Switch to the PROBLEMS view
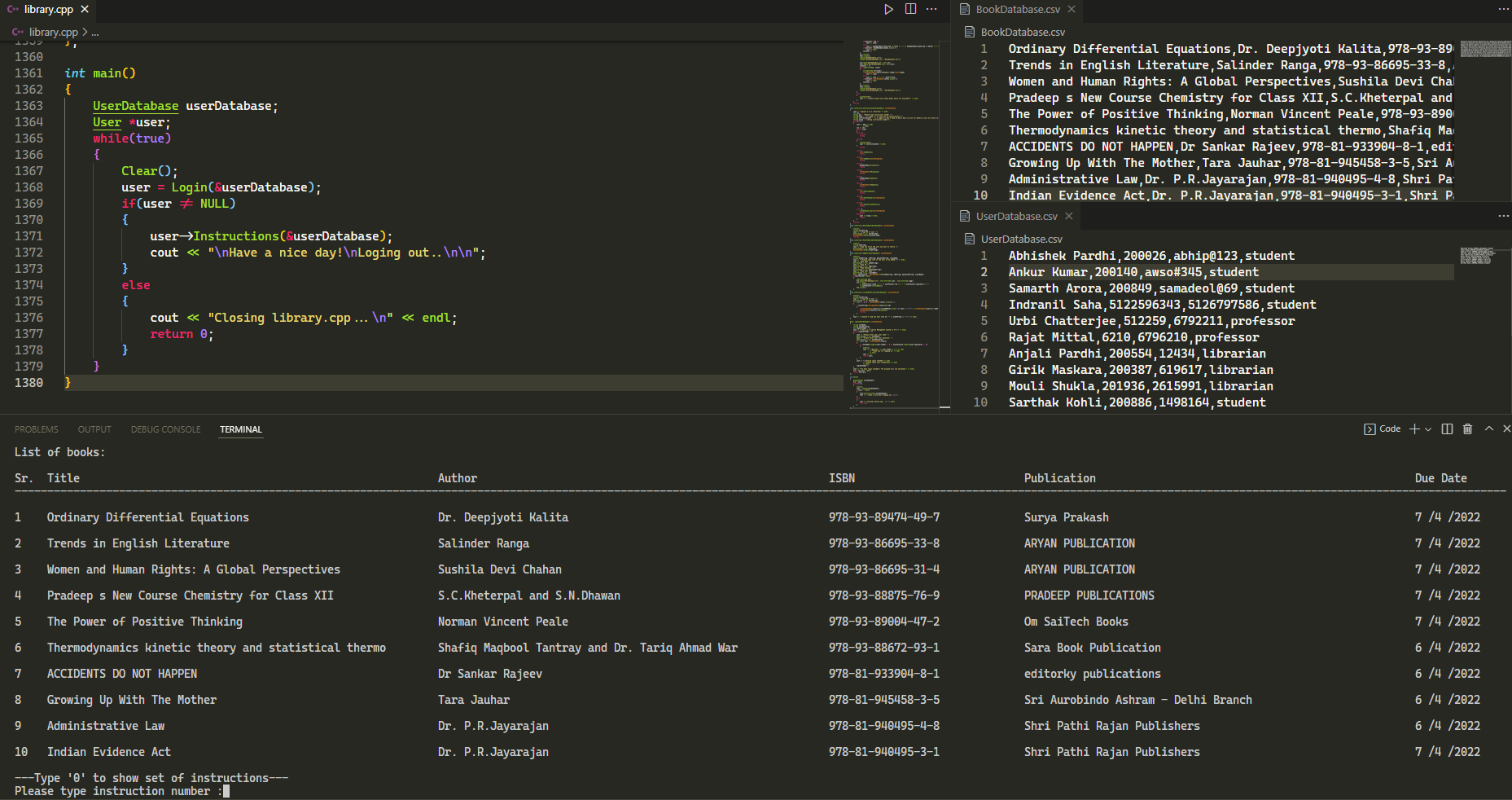 click(x=37, y=429)
